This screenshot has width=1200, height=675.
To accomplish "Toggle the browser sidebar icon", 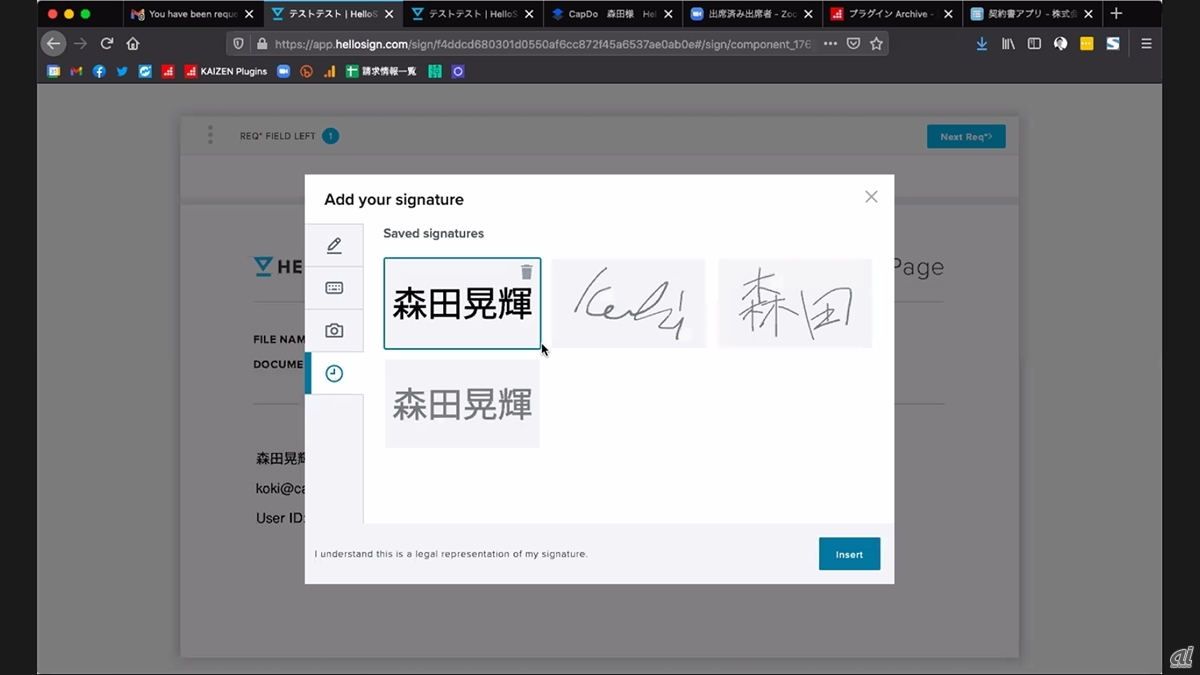I will 1034,44.
